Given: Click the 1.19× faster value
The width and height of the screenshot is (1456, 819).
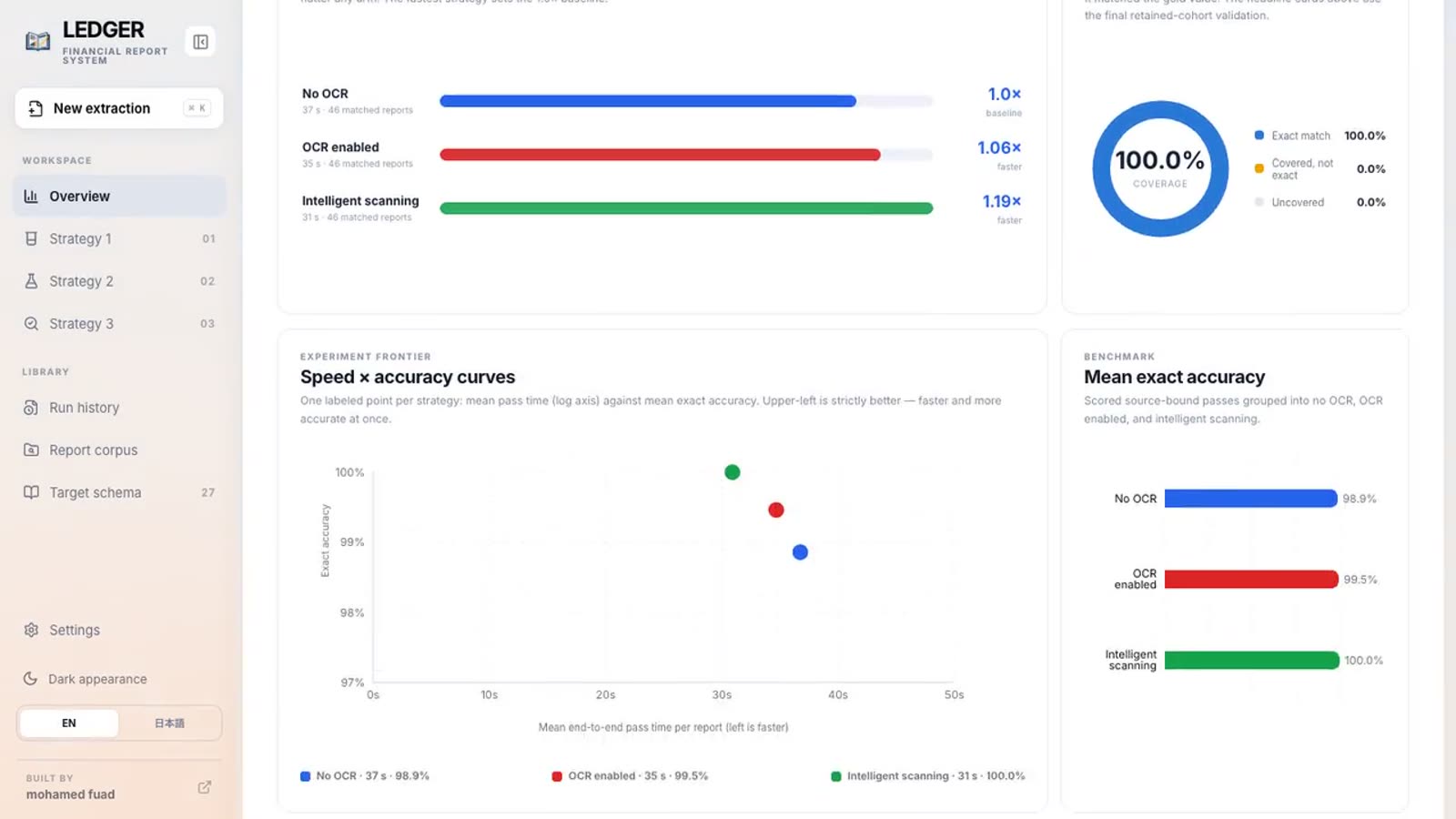Looking at the screenshot, I should (1002, 201).
